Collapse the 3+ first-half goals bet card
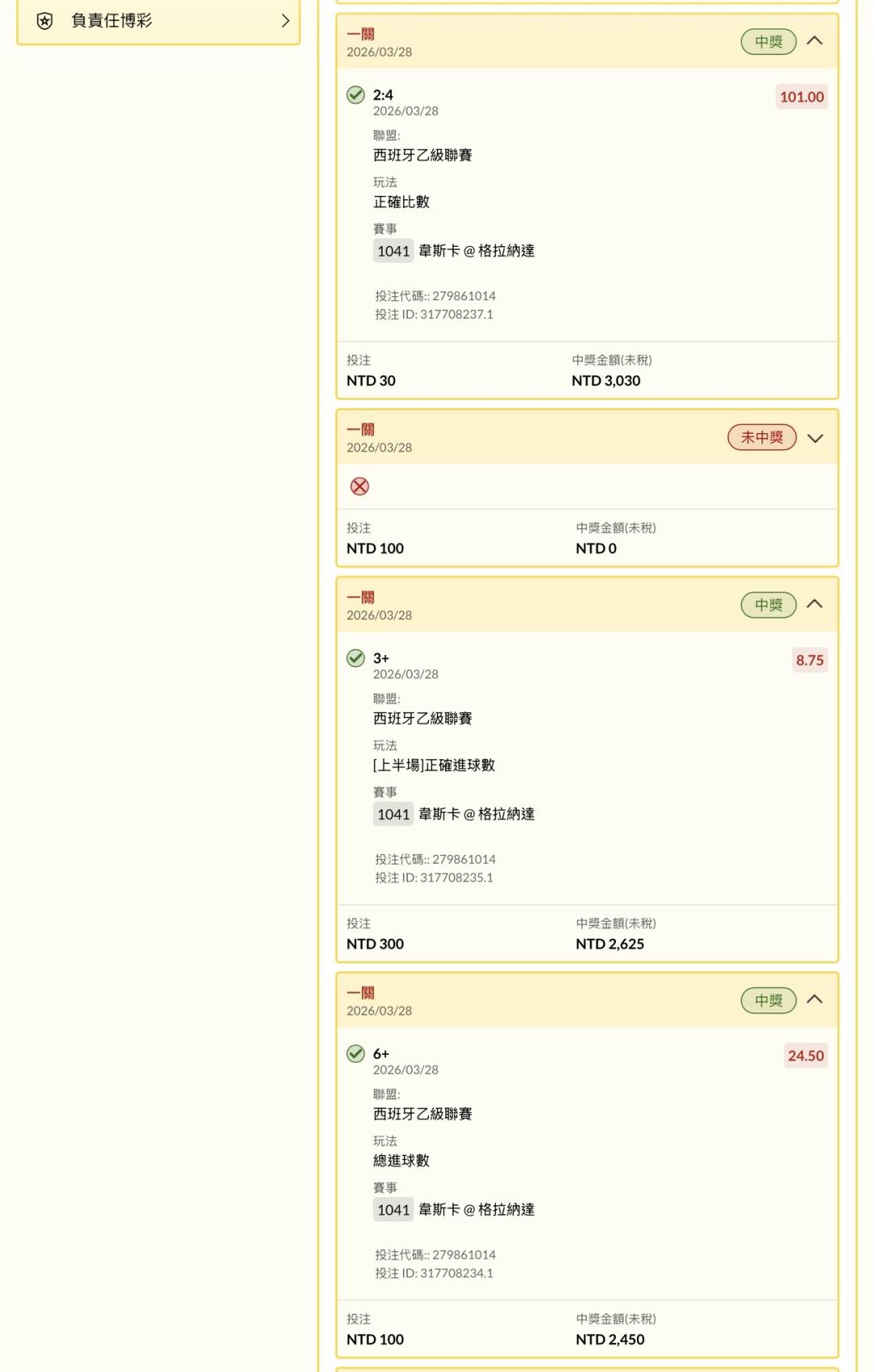874x1372 pixels. click(x=815, y=605)
